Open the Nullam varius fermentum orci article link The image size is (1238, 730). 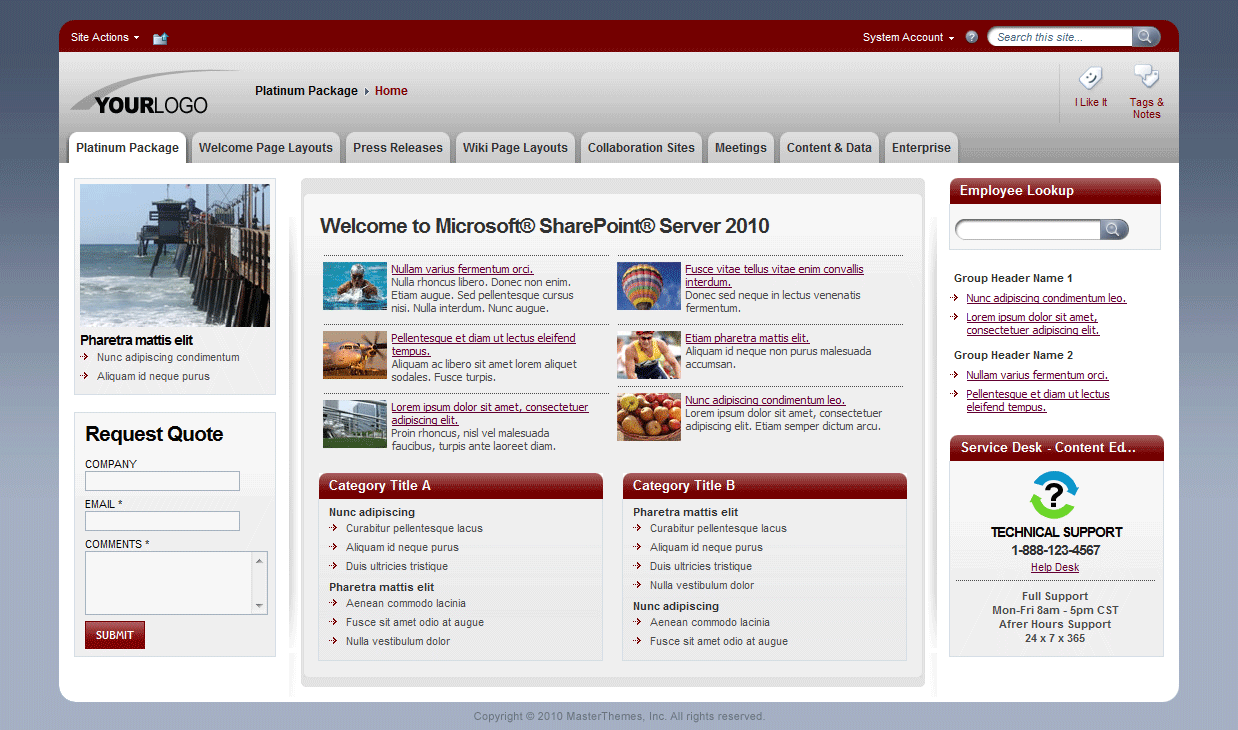click(461, 268)
